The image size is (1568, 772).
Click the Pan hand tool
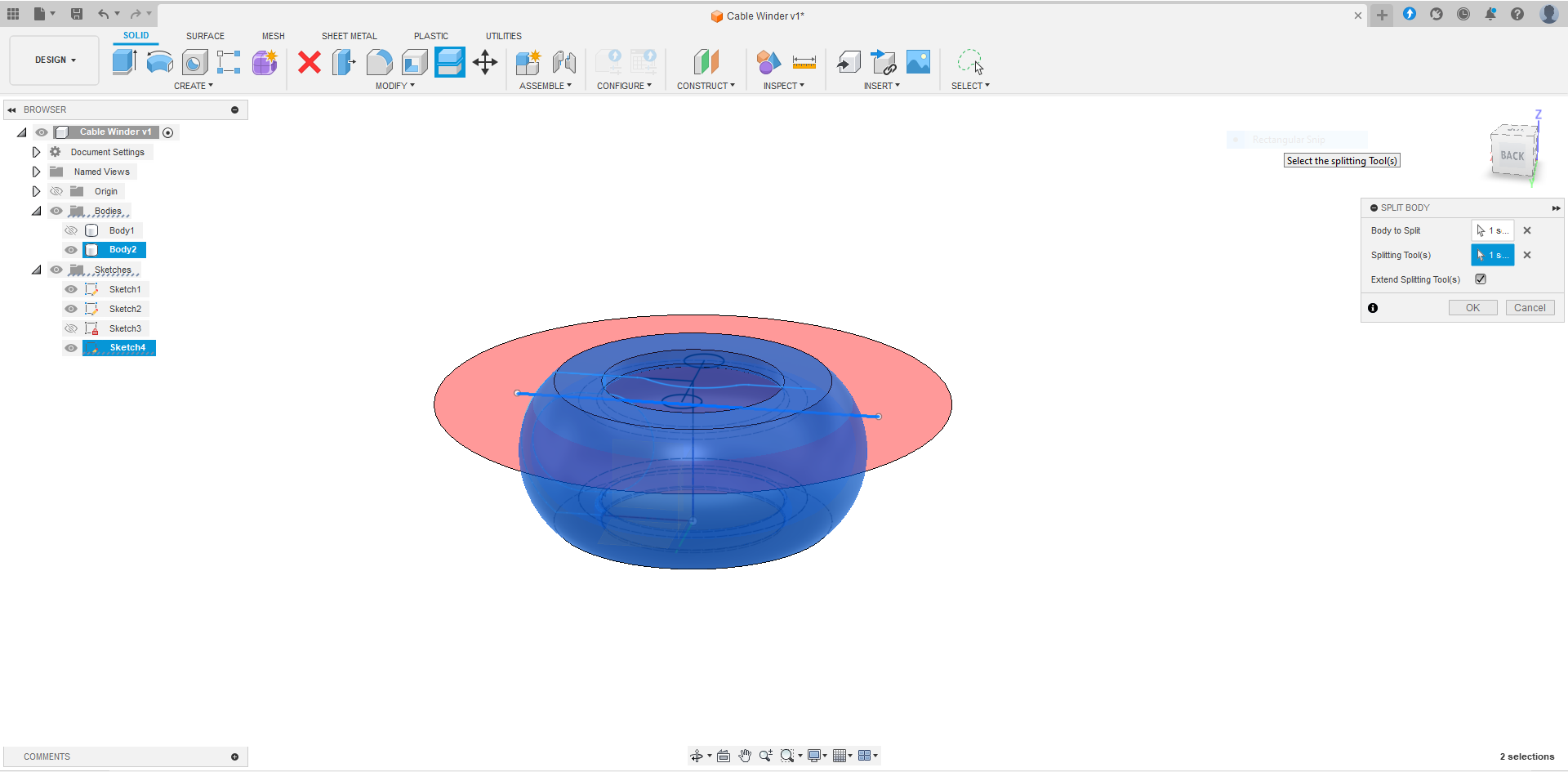click(x=745, y=756)
